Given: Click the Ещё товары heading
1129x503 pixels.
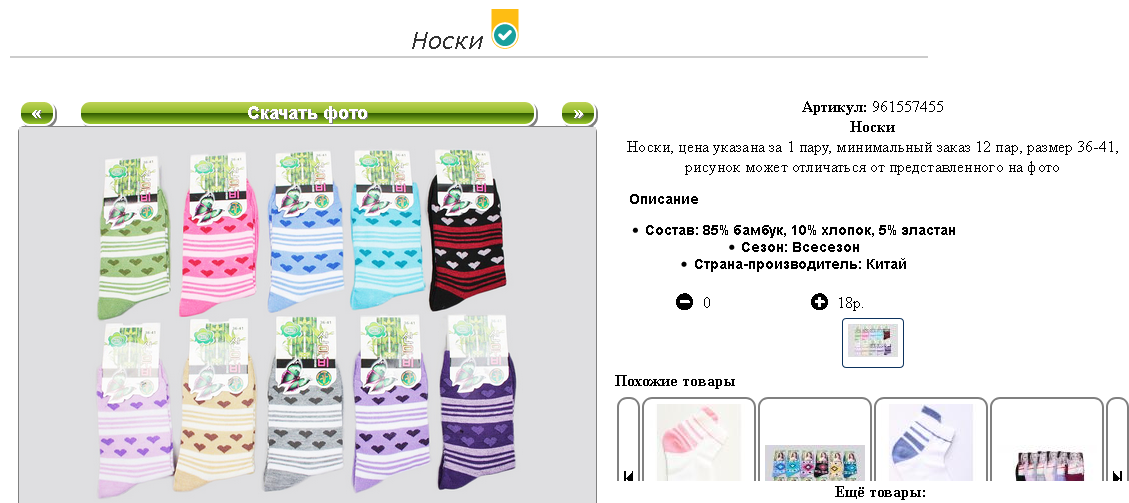Looking at the screenshot, I should (x=880, y=493).
